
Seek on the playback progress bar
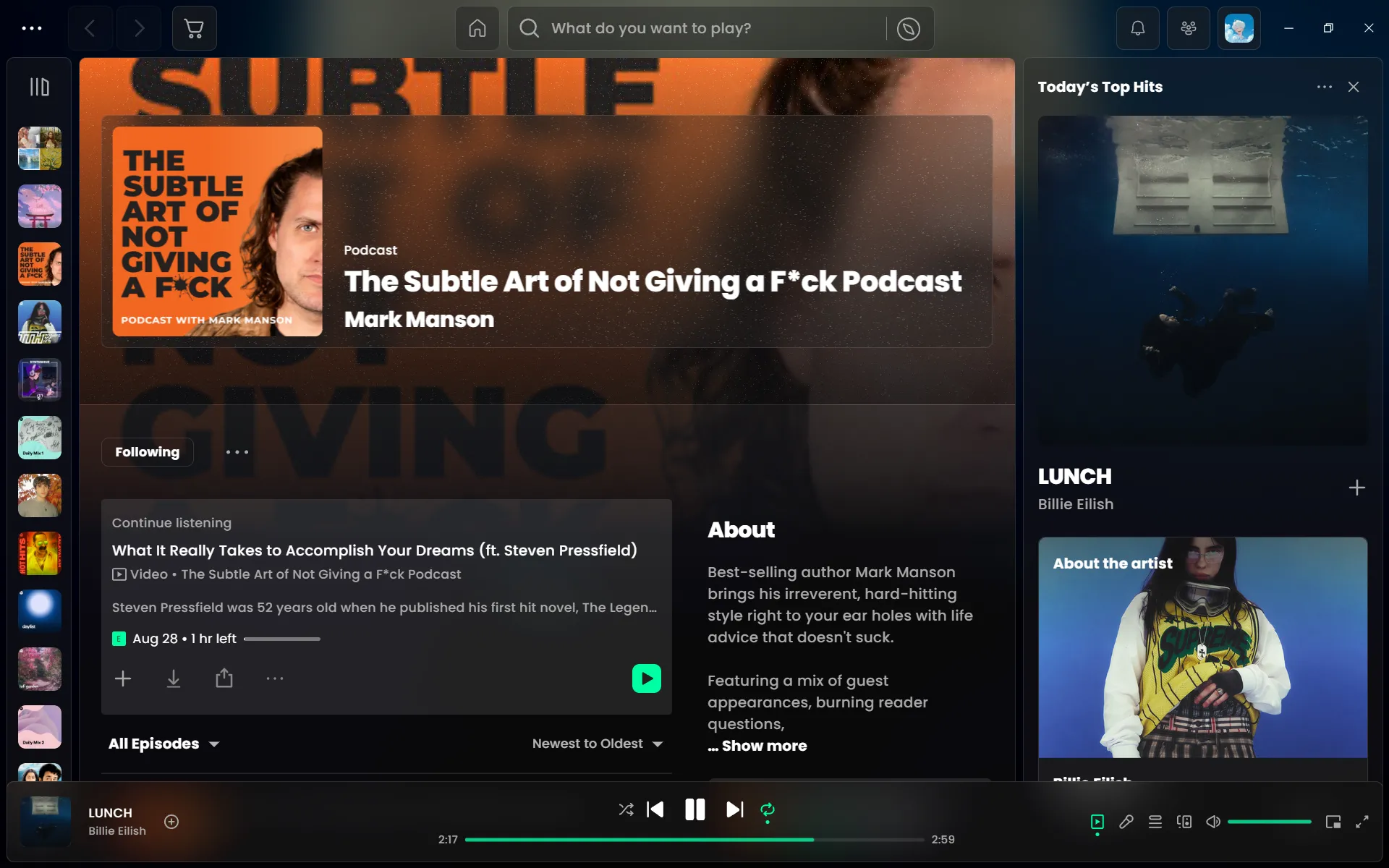point(694,840)
